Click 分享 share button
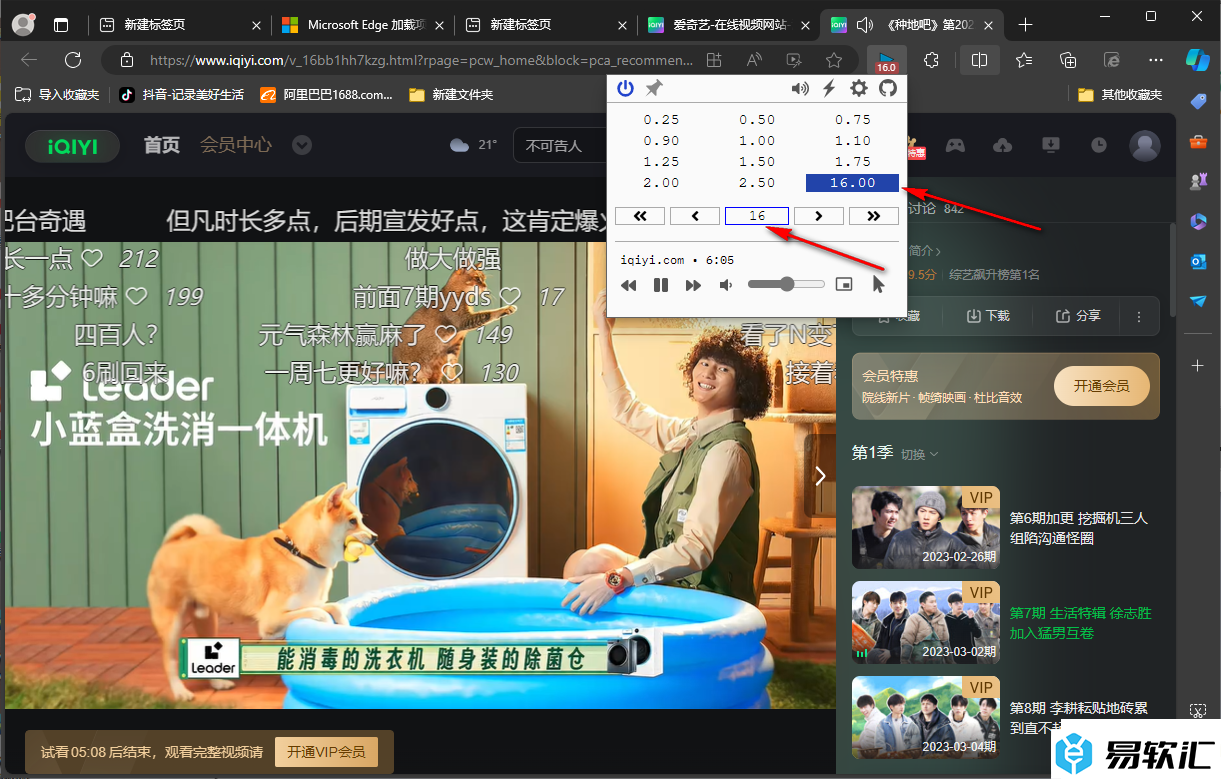The width and height of the screenshot is (1221, 779). (x=1078, y=316)
